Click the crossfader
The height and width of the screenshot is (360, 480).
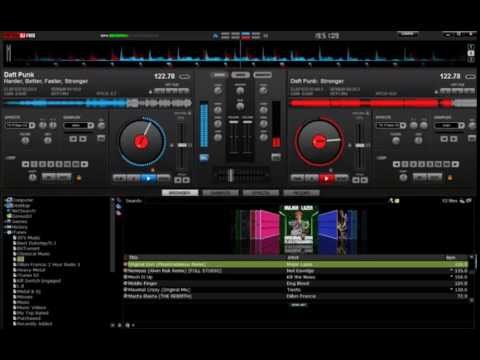click(230, 175)
